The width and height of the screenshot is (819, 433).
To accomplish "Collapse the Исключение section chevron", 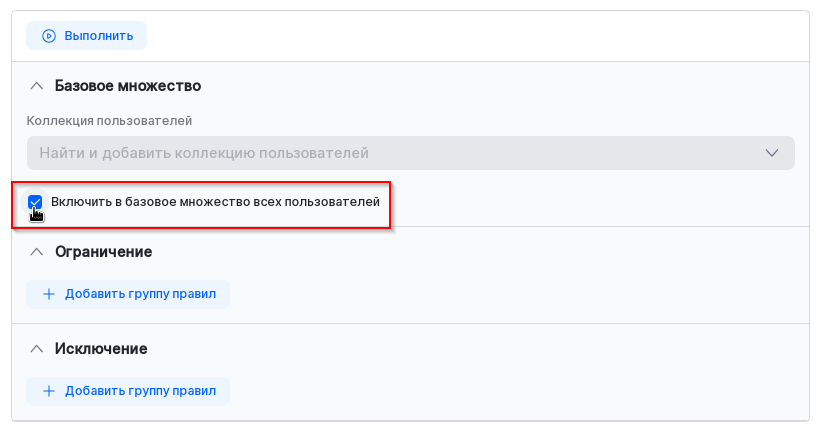I will [37, 349].
